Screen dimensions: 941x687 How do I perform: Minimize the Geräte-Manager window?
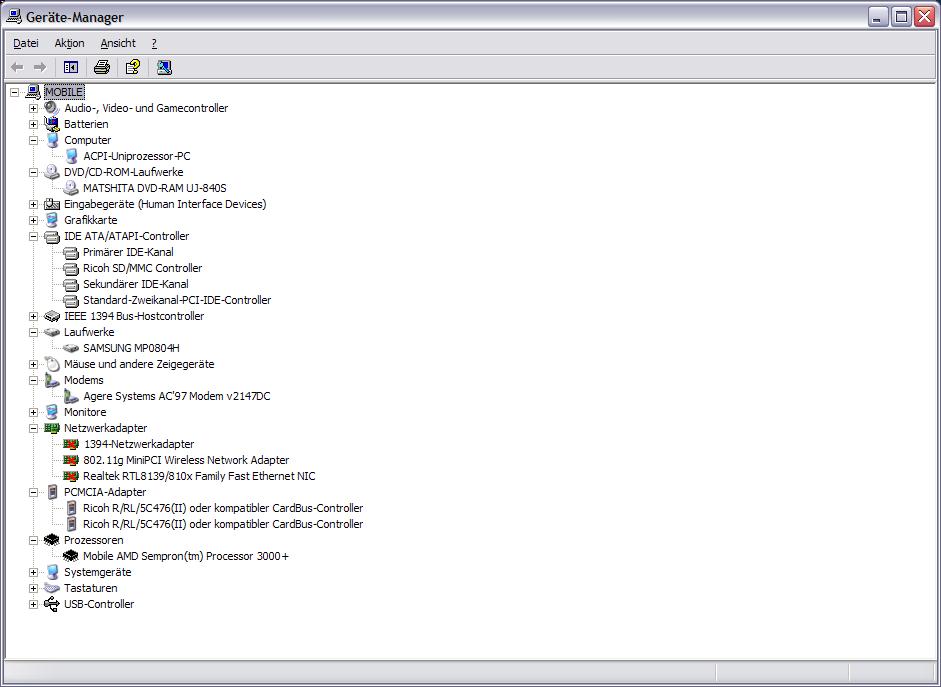coord(878,17)
